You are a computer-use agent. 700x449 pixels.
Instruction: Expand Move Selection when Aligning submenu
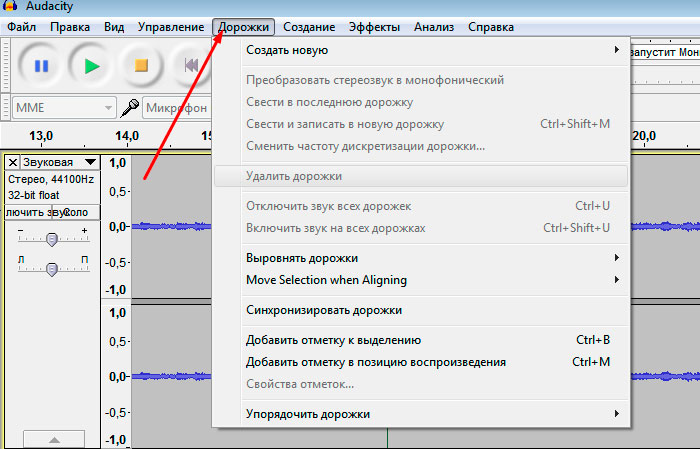(x=421, y=280)
